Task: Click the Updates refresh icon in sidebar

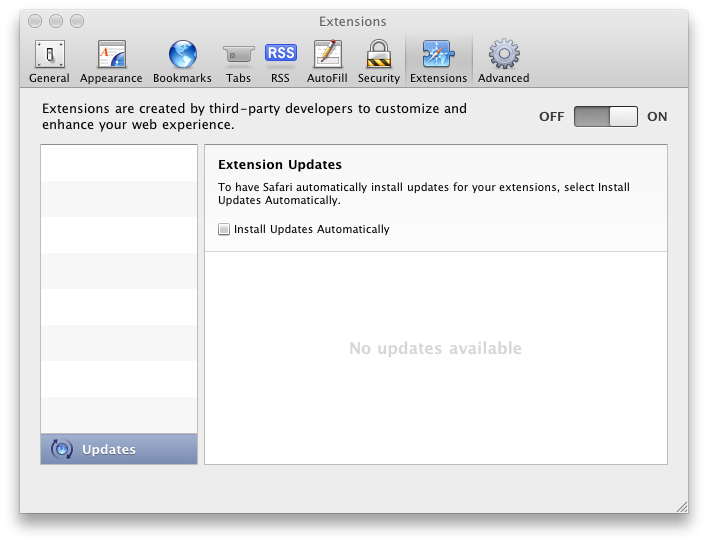Action: coord(62,449)
